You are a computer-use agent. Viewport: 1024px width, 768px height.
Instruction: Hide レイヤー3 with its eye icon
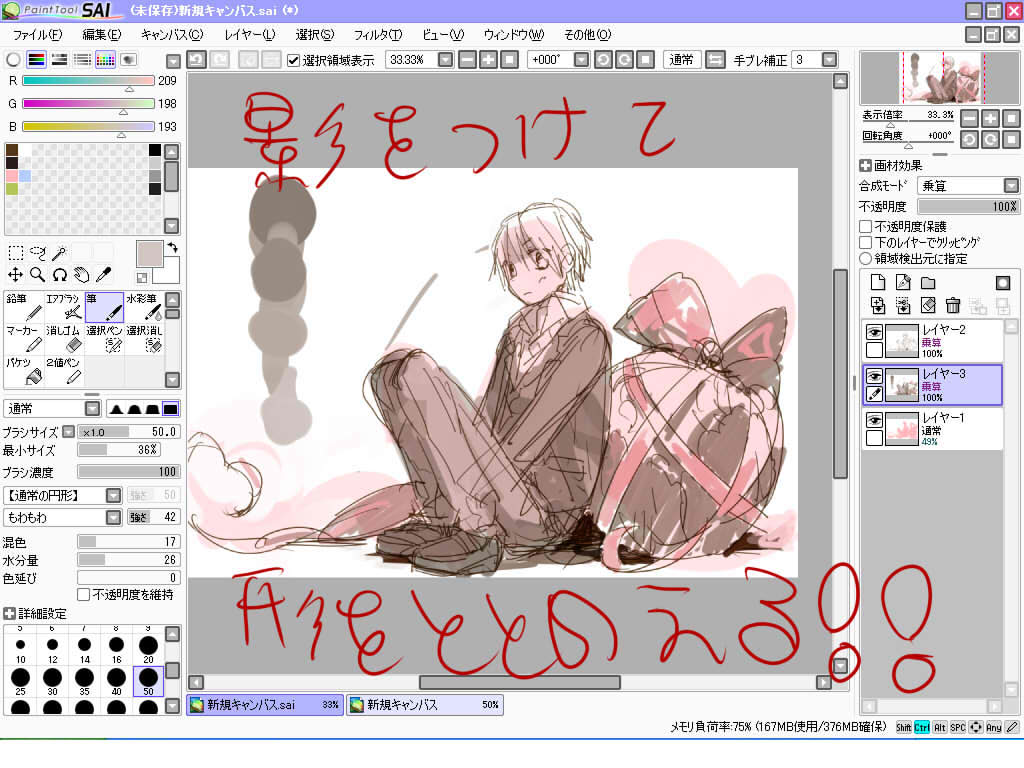click(x=874, y=376)
